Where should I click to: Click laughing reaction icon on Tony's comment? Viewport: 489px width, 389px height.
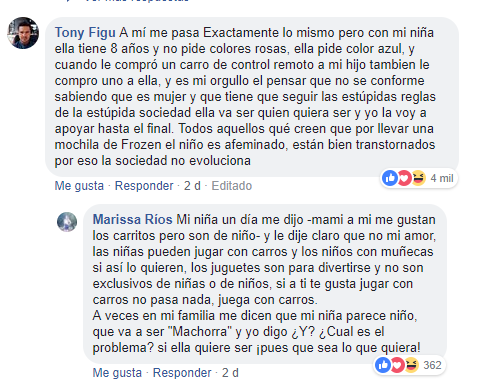(418, 178)
